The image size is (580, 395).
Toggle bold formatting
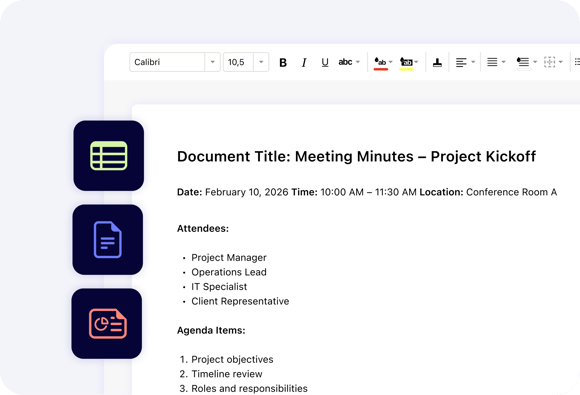[x=283, y=63]
